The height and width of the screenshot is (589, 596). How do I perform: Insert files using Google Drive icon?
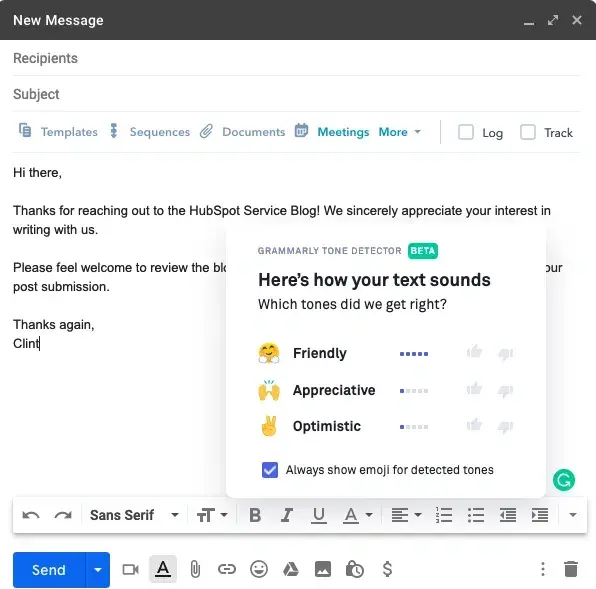tap(291, 569)
